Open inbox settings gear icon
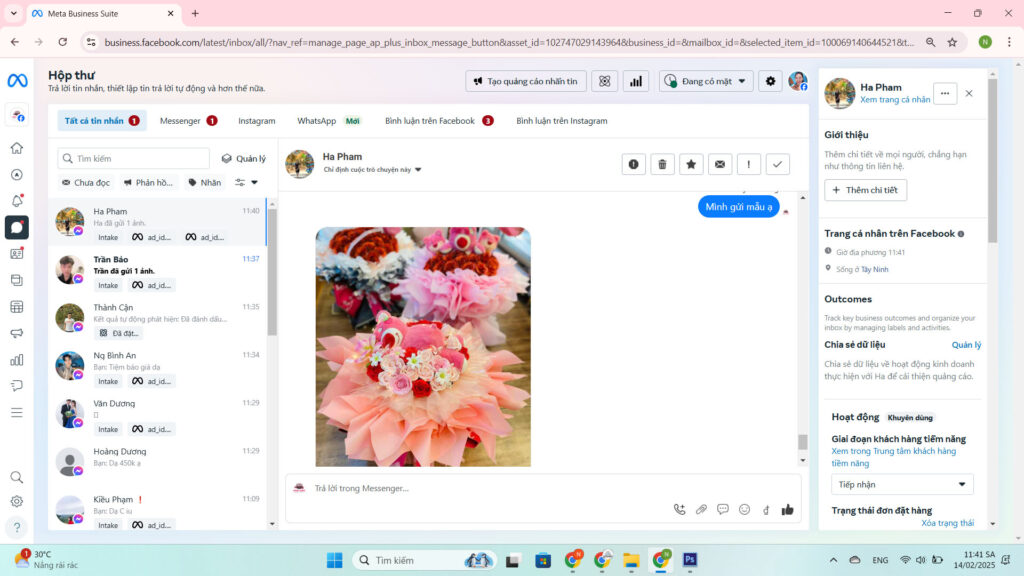This screenshot has height=576, width=1024. coord(770,81)
